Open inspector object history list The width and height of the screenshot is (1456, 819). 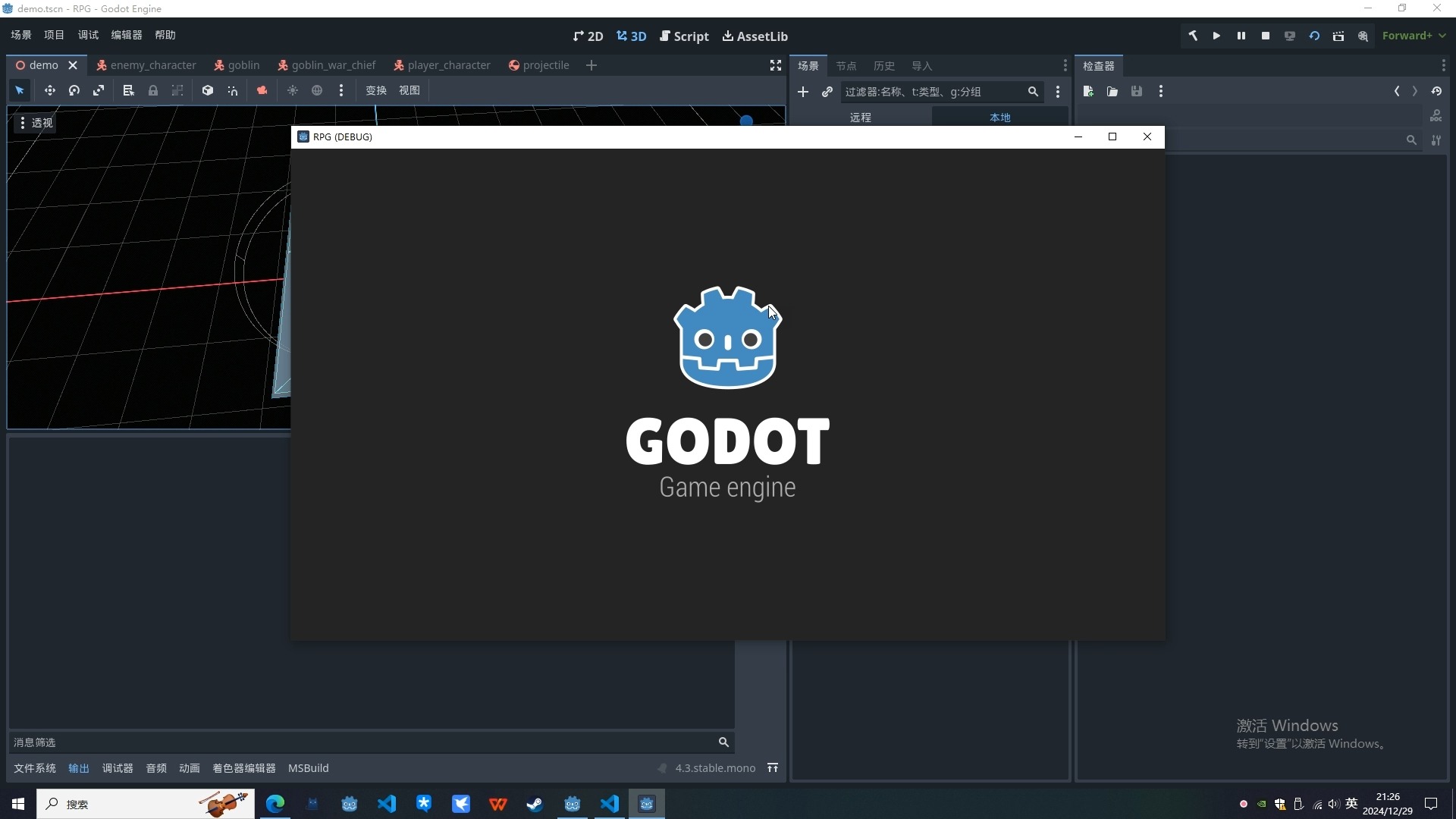(x=1436, y=91)
